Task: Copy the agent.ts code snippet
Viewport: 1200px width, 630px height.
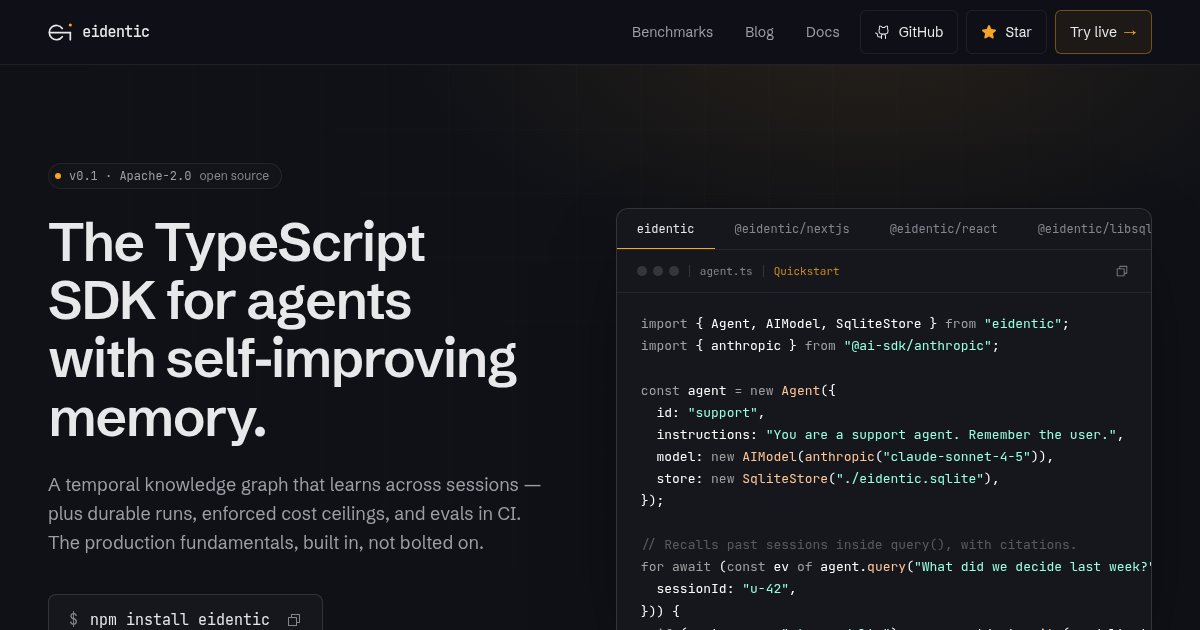Action: click(x=1122, y=271)
